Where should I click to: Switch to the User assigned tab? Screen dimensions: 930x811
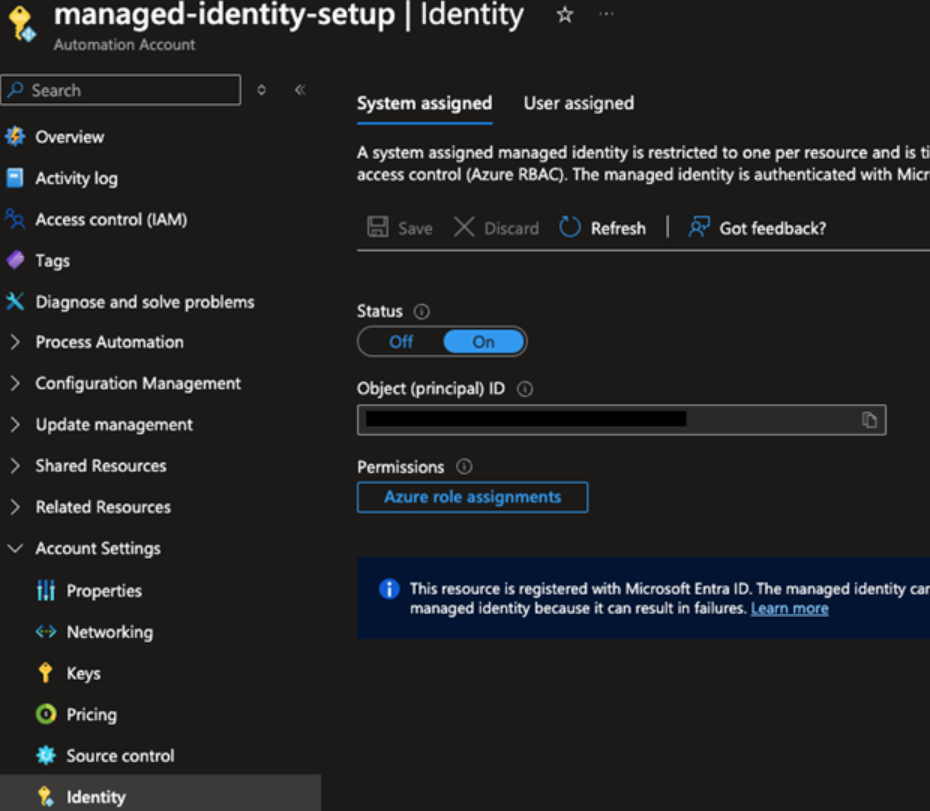(578, 103)
